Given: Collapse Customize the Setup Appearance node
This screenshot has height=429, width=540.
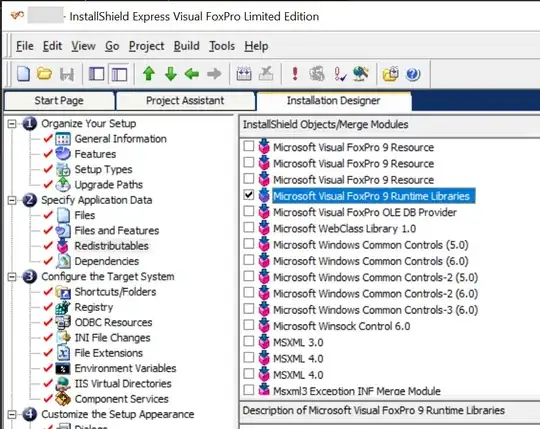Looking at the screenshot, I should [12, 414].
